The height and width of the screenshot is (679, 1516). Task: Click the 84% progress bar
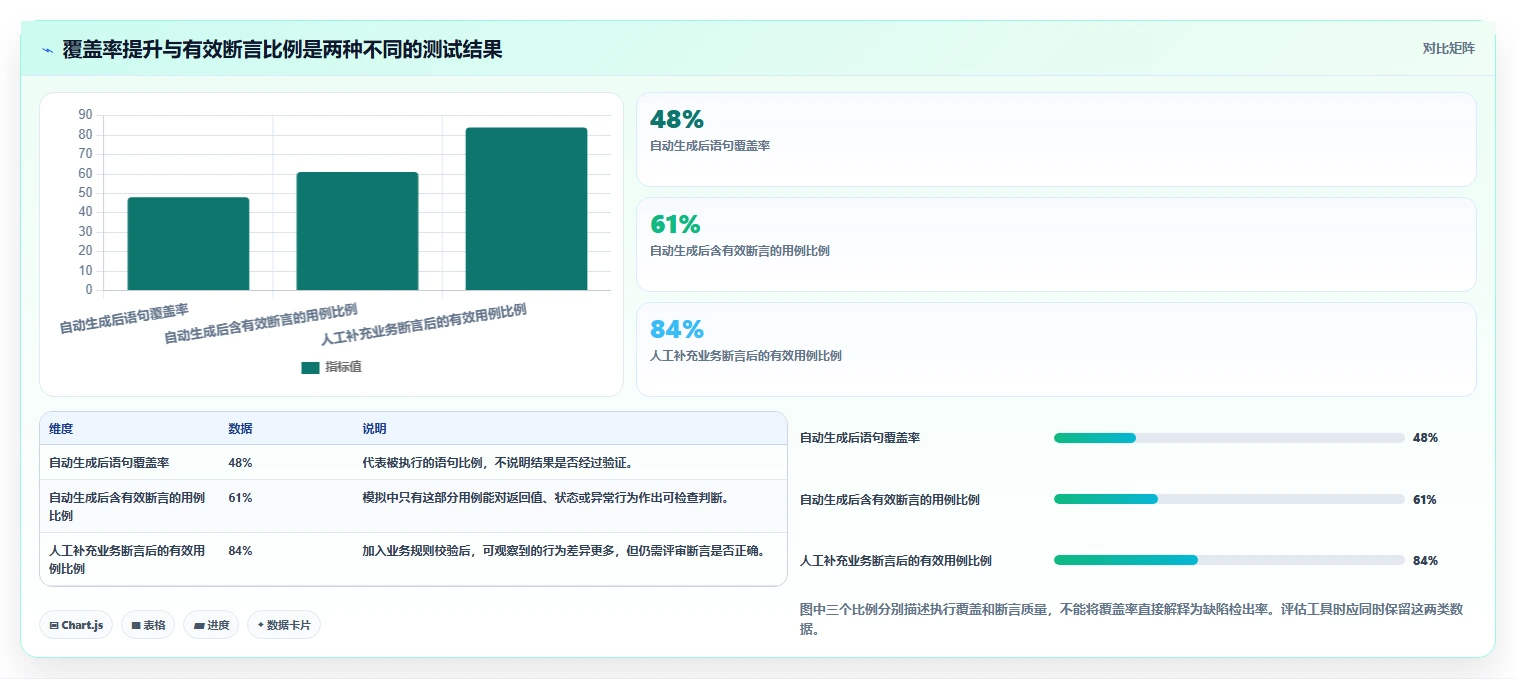click(1229, 560)
